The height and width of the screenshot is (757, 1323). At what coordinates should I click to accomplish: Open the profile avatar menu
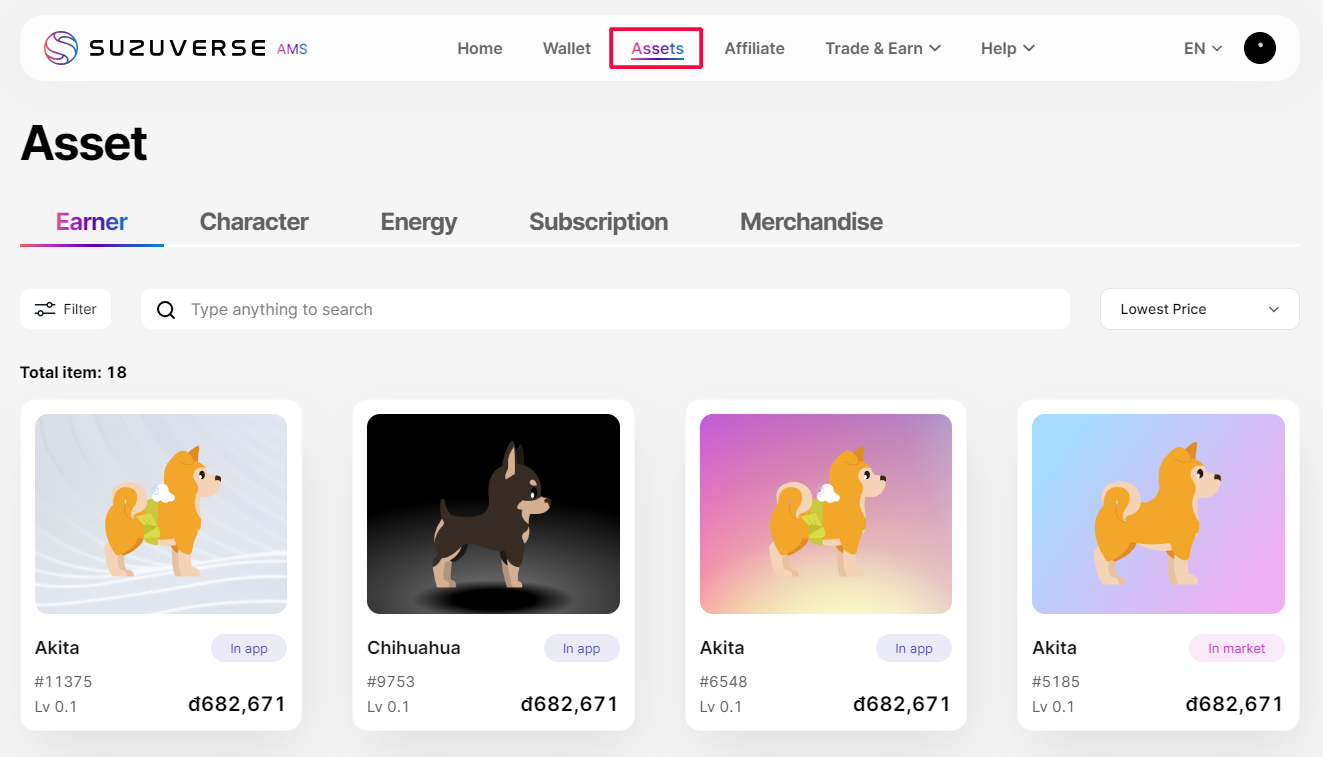pyautogui.click(x=1259, y=47)
